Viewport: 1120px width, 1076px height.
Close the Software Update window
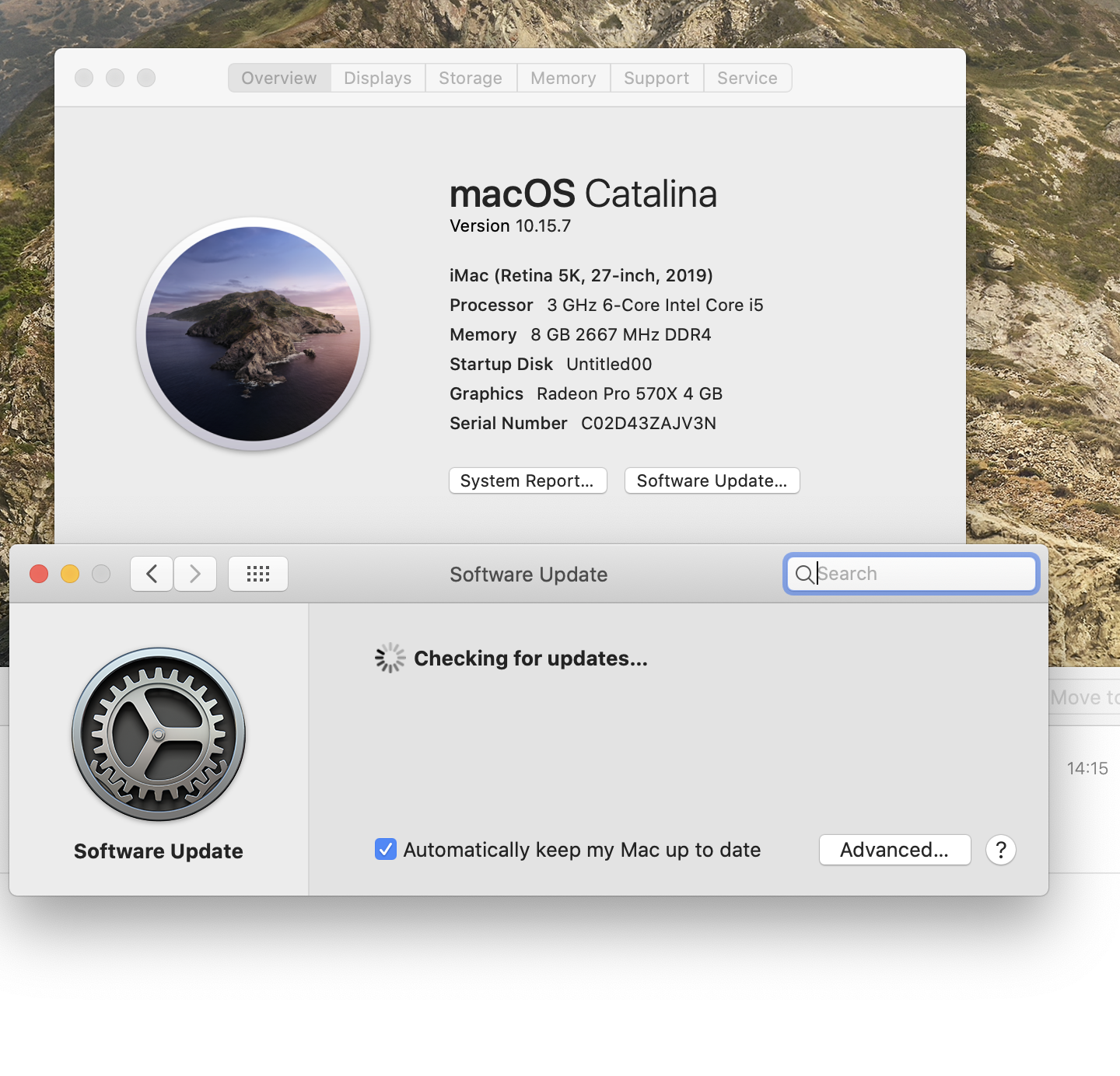click(x=39, y=574)
